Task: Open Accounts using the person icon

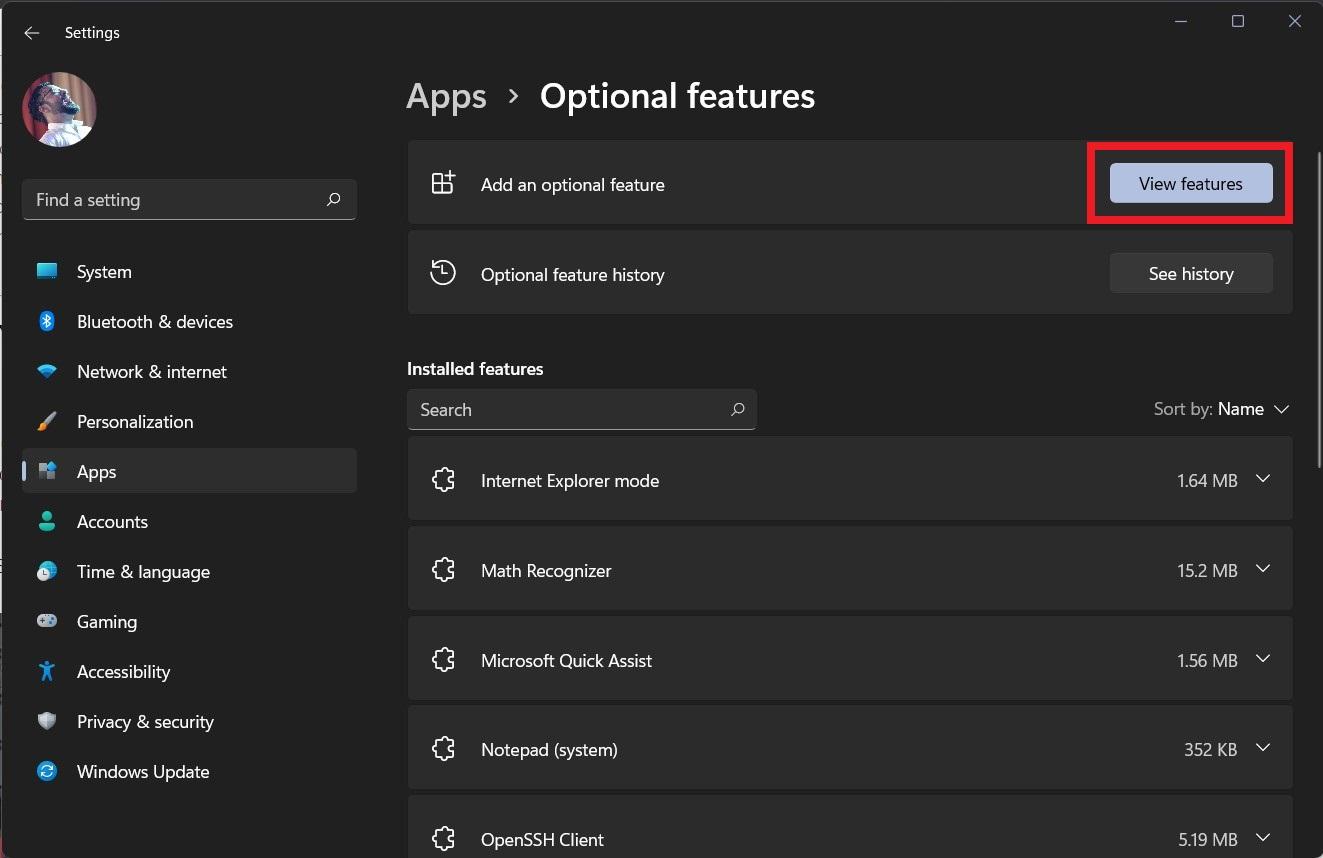Action: (x=47, y=522)
